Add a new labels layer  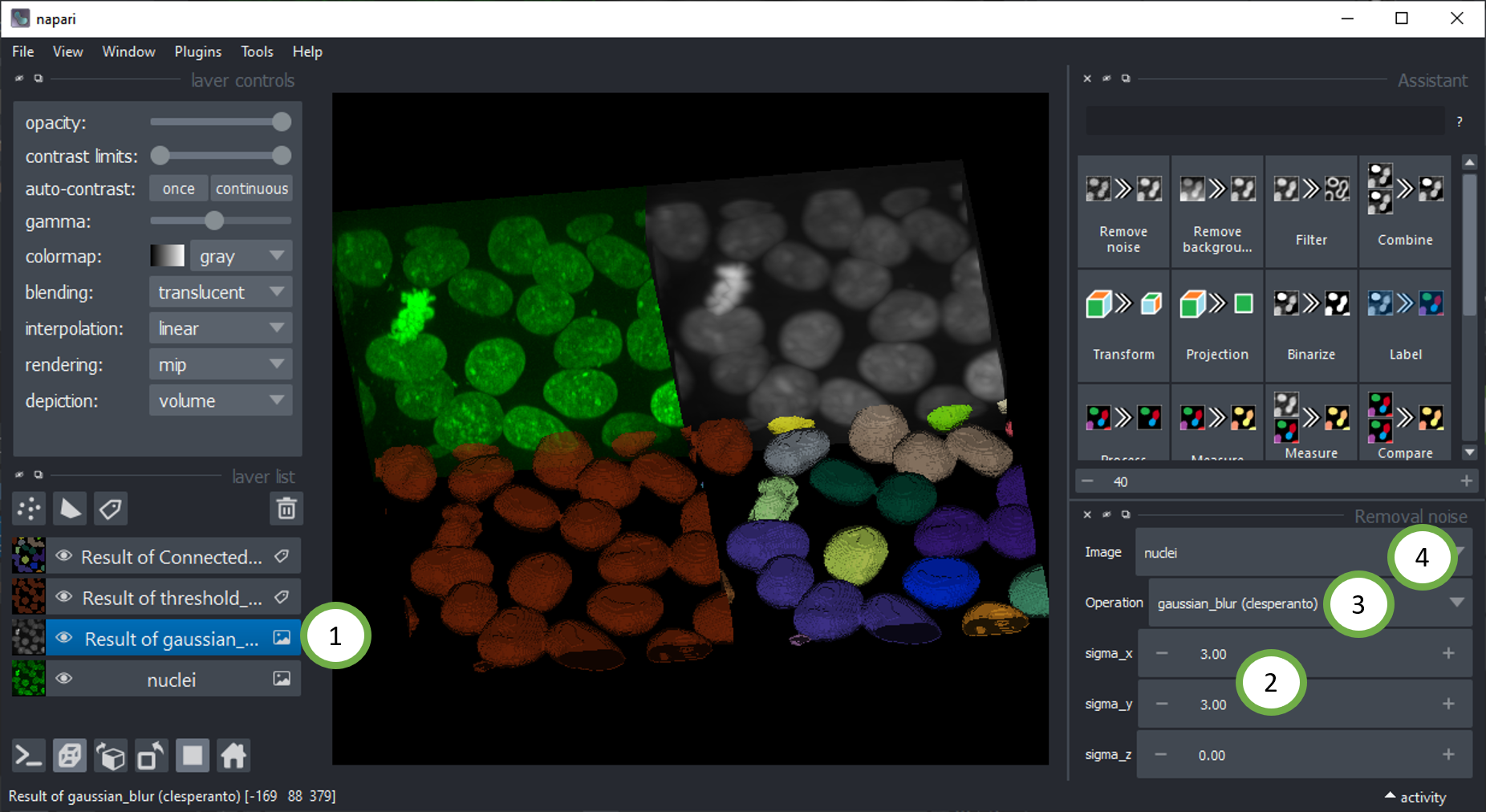pyautogui.click(x=111, y=509)
